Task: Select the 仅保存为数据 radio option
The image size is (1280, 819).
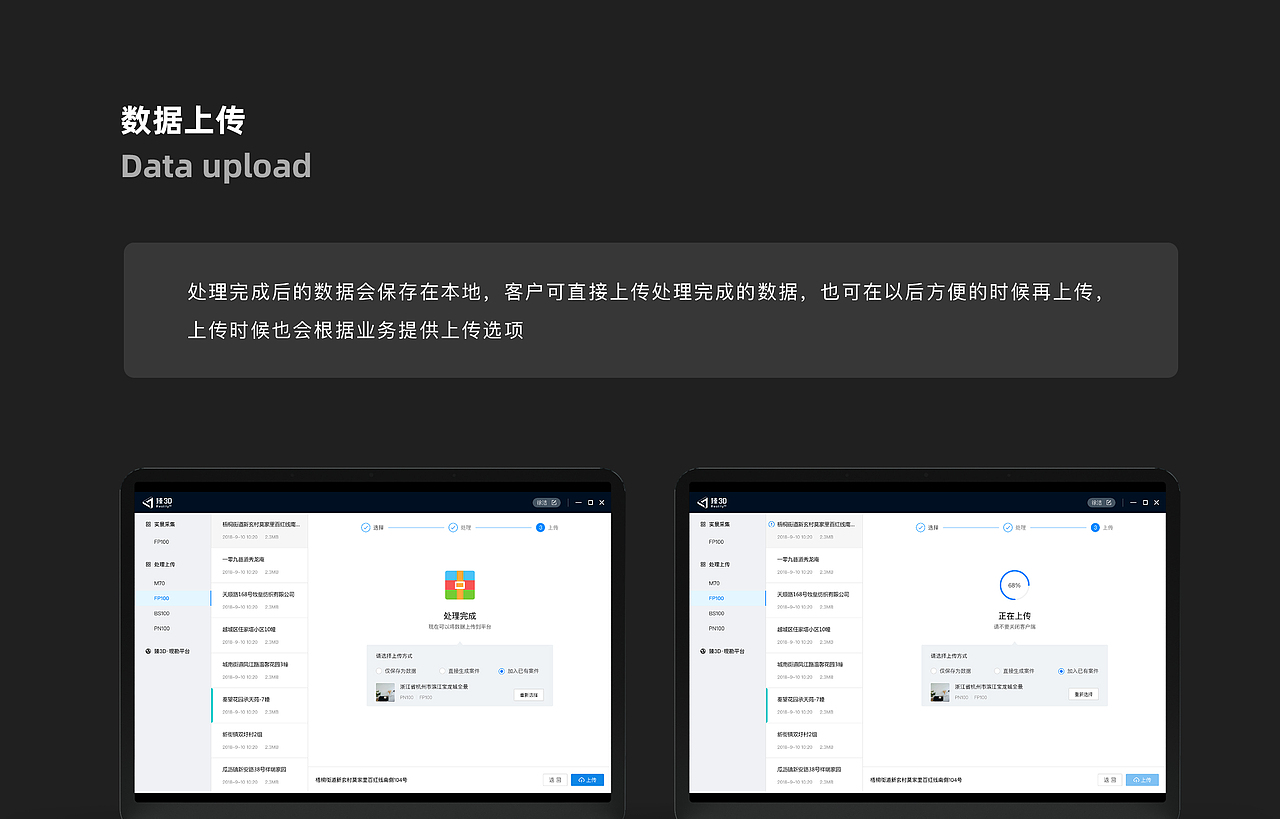Action: [x=378, y=671]
